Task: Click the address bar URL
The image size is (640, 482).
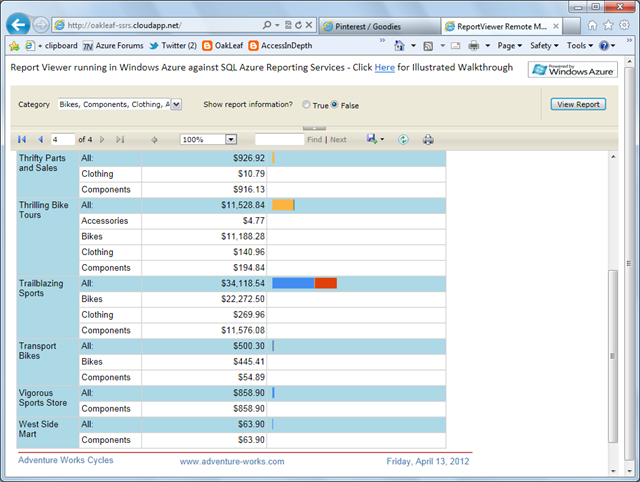Action: [x=124, y=25]
